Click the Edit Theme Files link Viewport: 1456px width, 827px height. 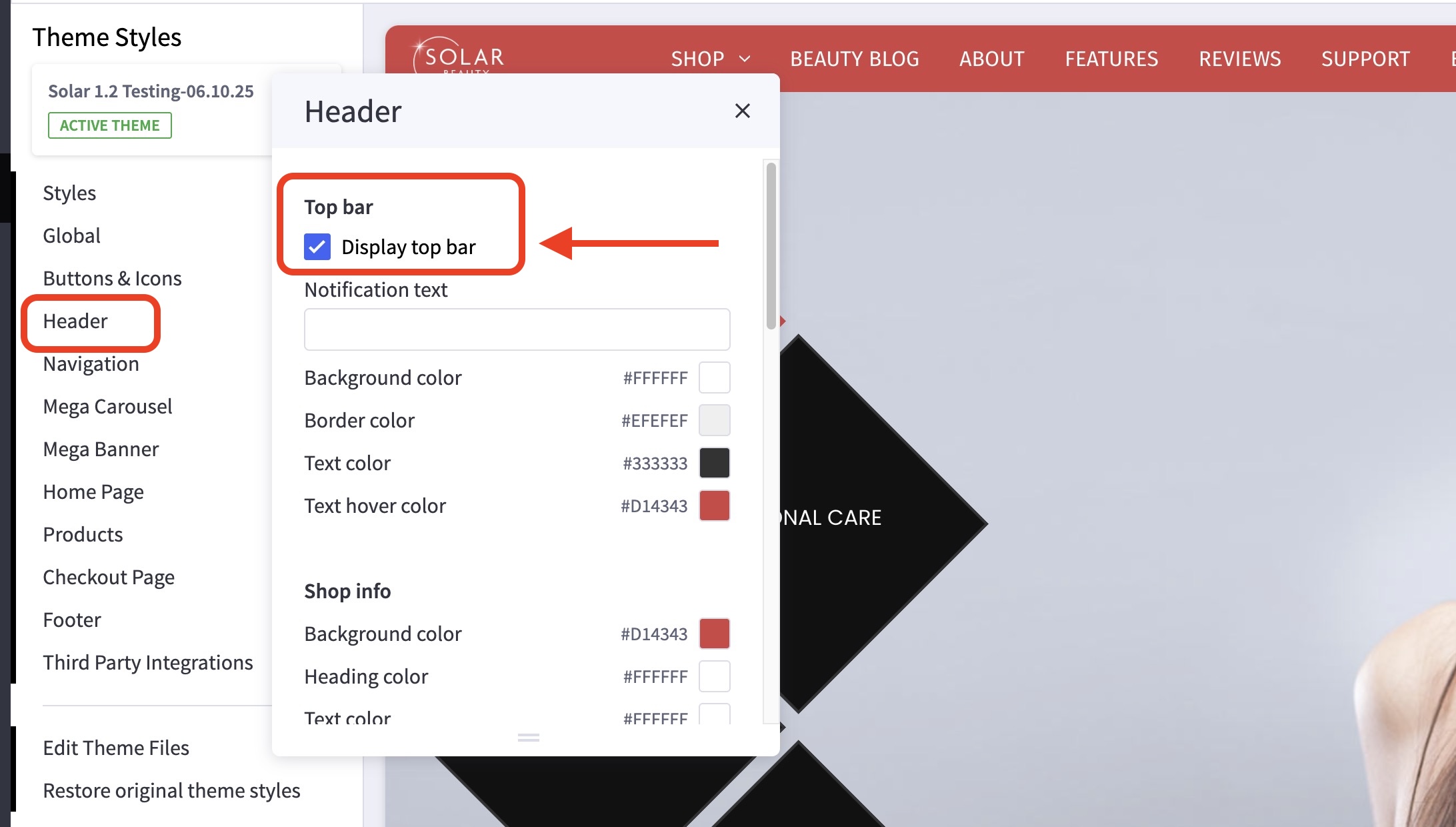tap(116, 748)
